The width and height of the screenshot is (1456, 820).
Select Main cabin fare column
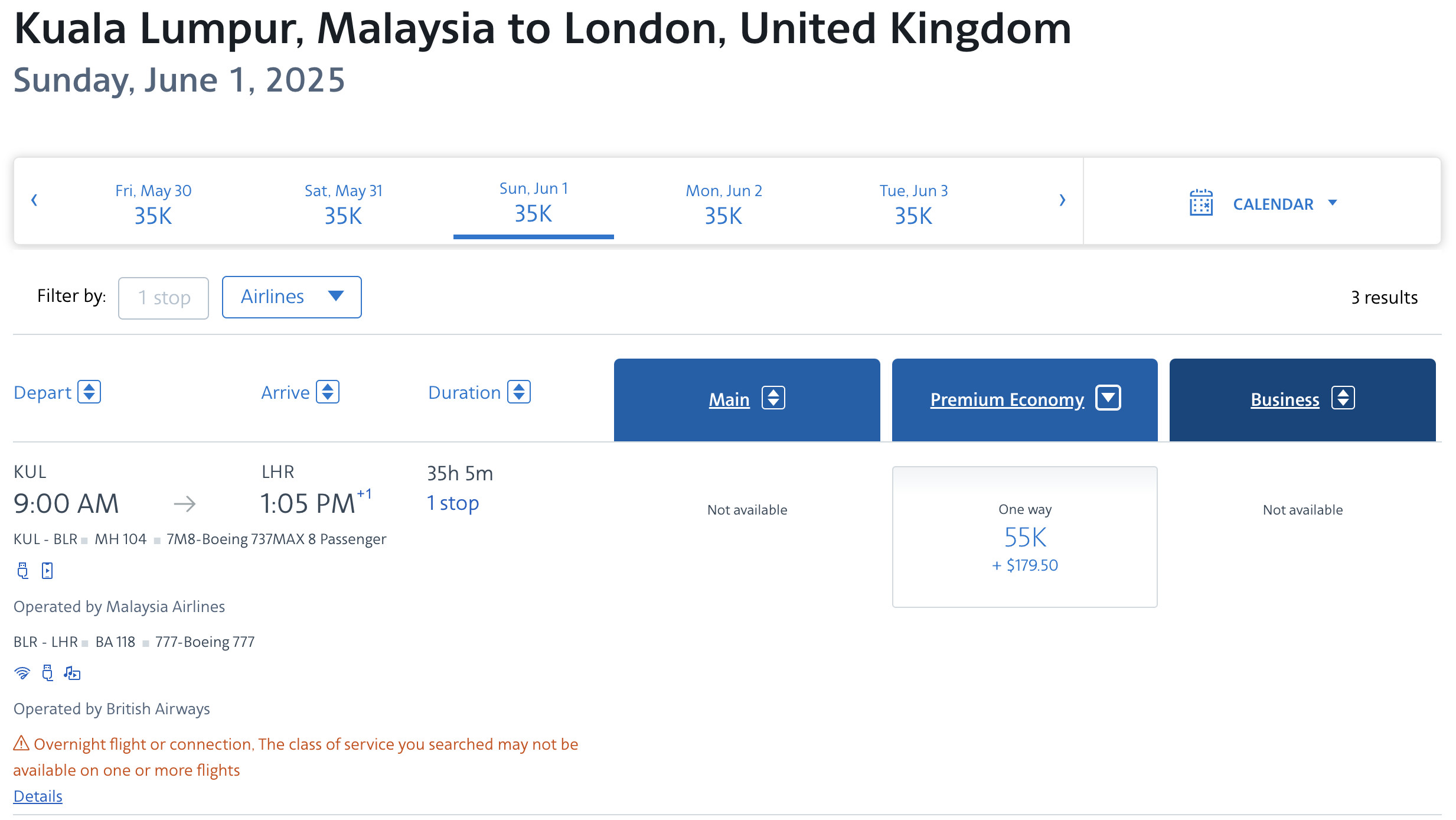point(747,399)
